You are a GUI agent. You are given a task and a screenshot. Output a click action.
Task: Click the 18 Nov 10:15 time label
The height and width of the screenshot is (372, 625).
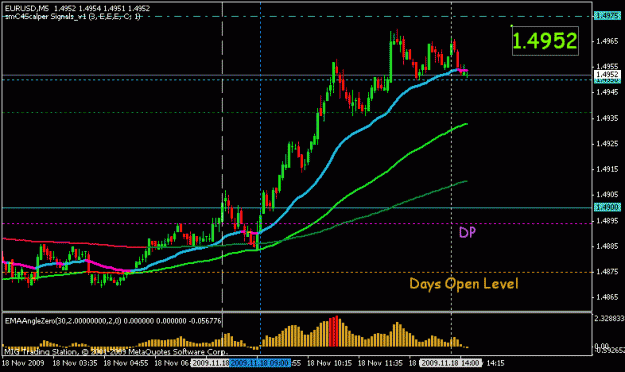[x=329, y=363]
